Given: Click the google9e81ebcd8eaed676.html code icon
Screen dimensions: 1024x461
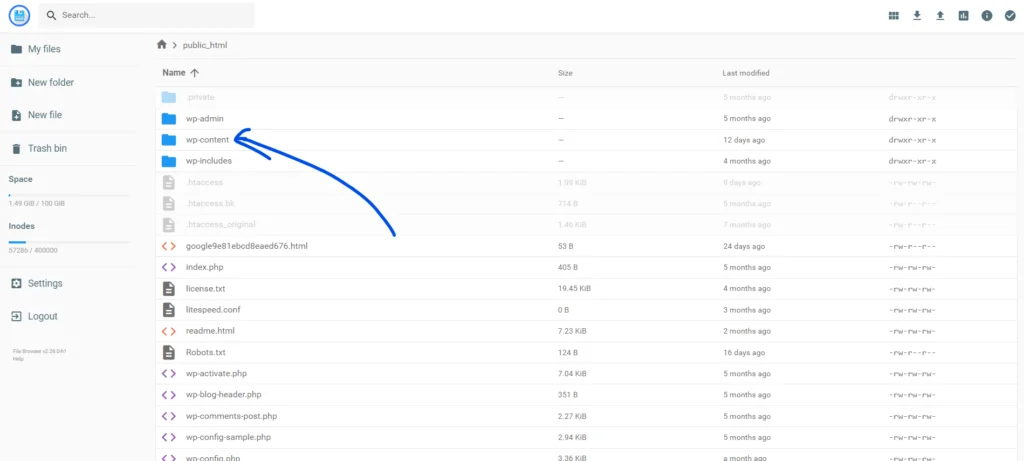Looking at the screenshot, I should (x=168, y=246).
